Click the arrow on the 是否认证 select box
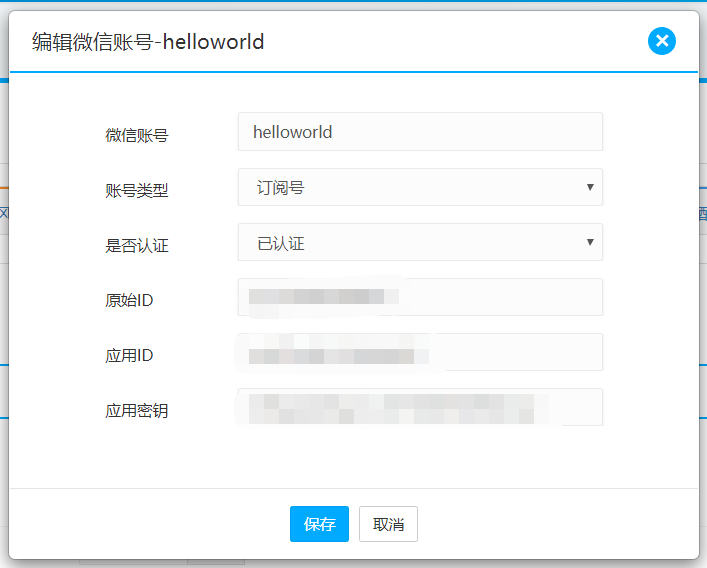Screen dimensions: 707x568 click(x=590, y=242)
